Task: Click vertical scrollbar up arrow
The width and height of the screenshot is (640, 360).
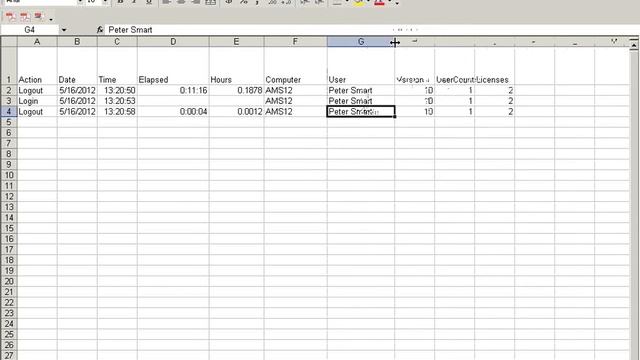Action: point(633,46)
